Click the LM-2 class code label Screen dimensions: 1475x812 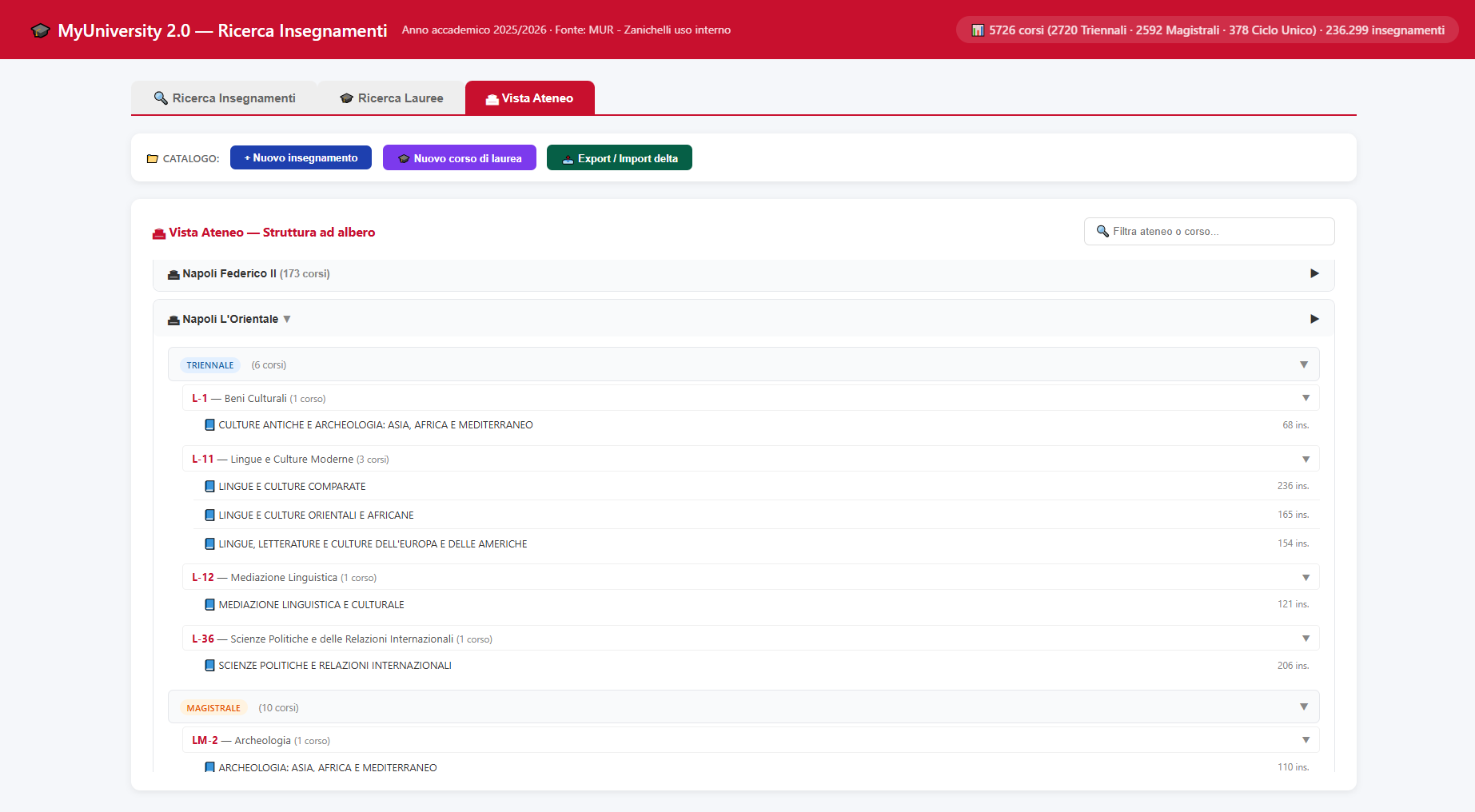205,740
